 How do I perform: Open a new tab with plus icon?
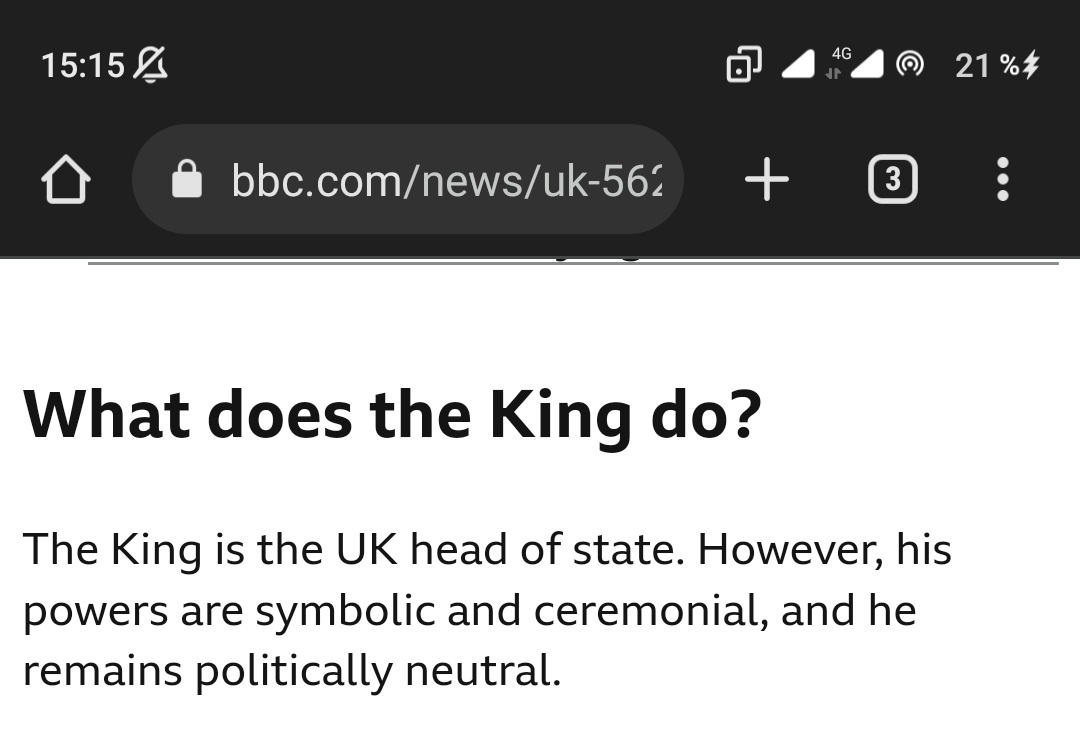point(767,180)
